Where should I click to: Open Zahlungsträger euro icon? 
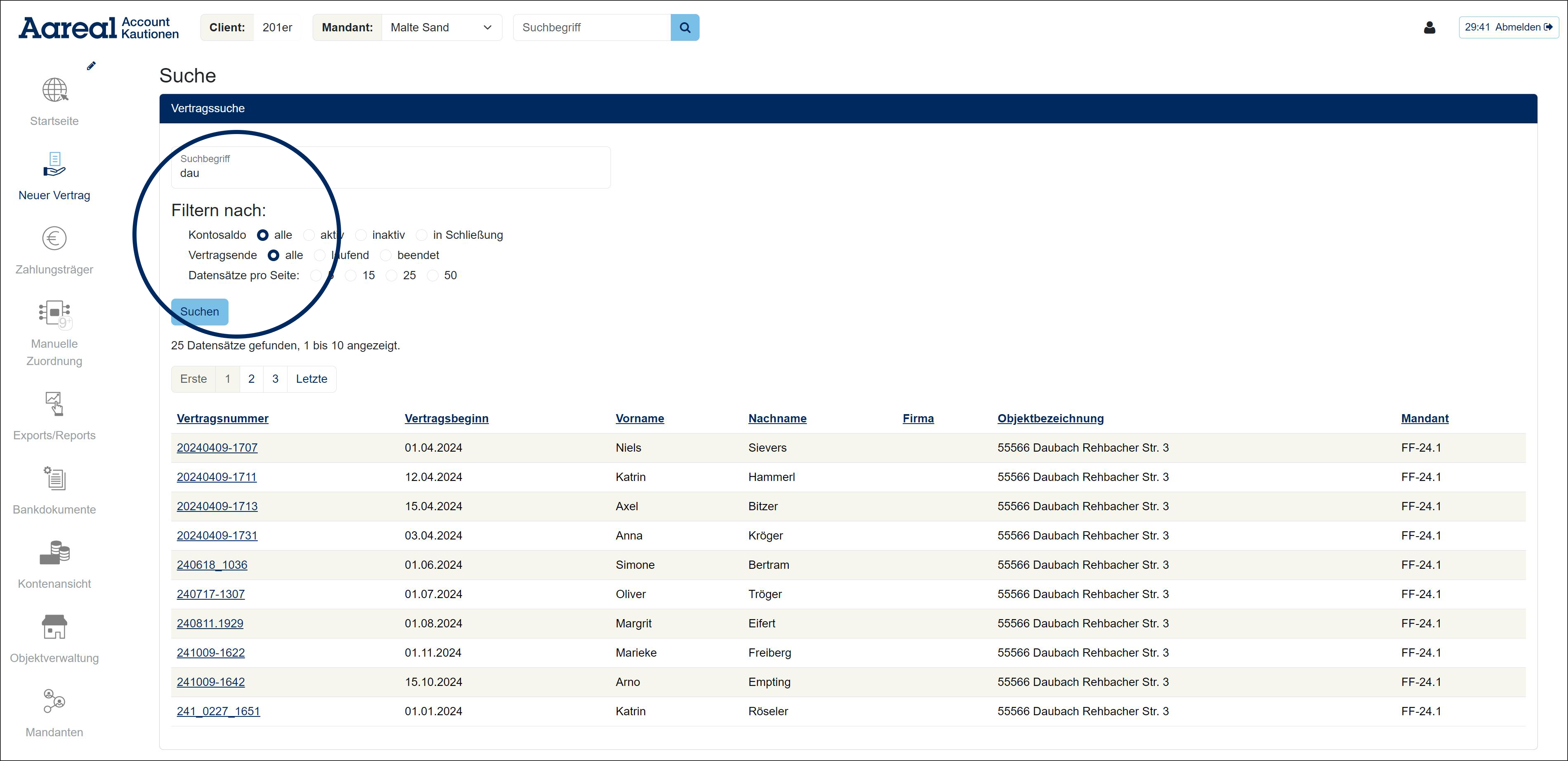54,239
